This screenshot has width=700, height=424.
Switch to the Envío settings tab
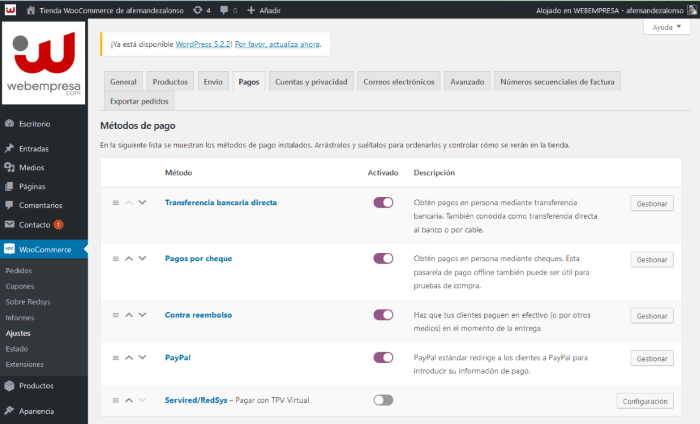point(213,81)
